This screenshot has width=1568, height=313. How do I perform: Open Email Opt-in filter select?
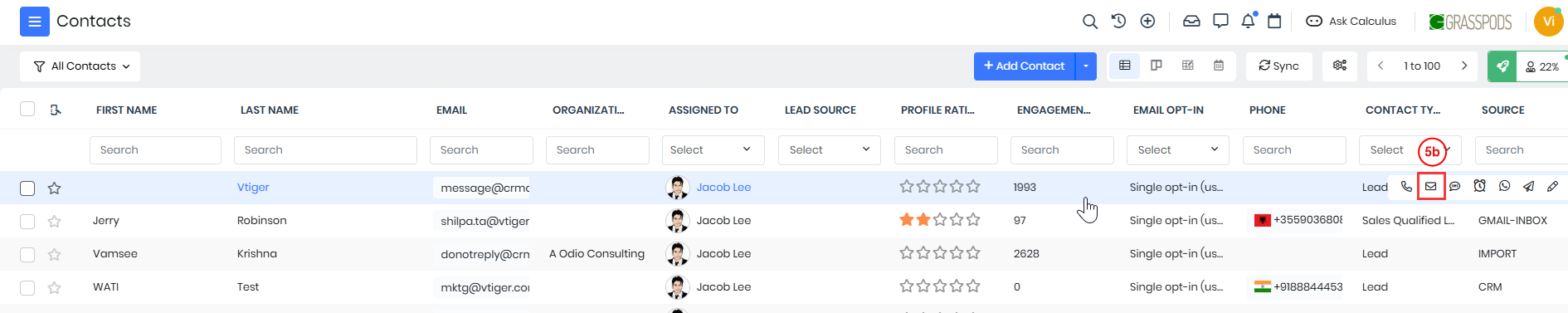coord(1178,150)
